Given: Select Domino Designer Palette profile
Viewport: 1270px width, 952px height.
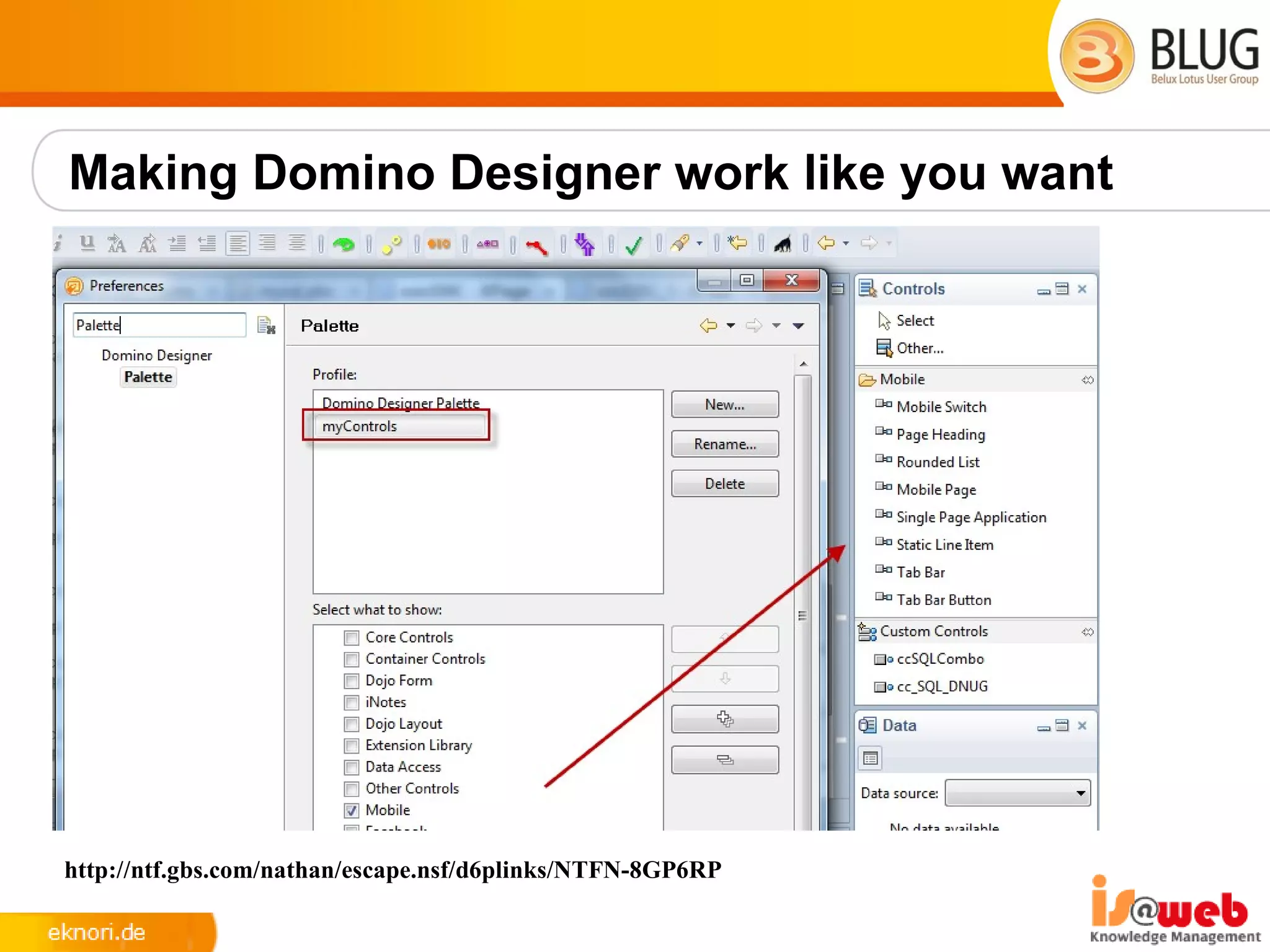Looking at the screenshot, I should click(x=401, y=403).
